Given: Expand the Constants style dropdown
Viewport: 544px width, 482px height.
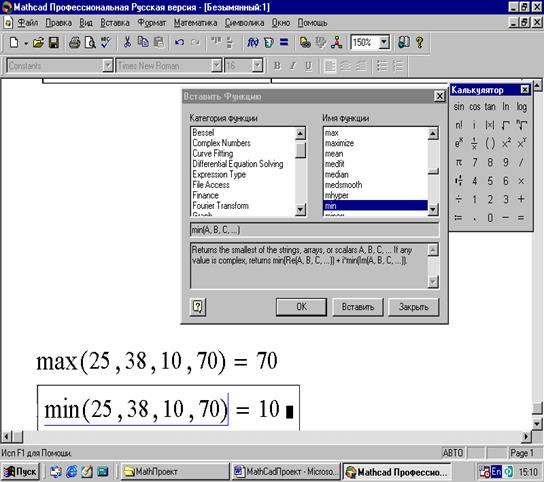Looking at the screenshot, I should pos(108,66).
